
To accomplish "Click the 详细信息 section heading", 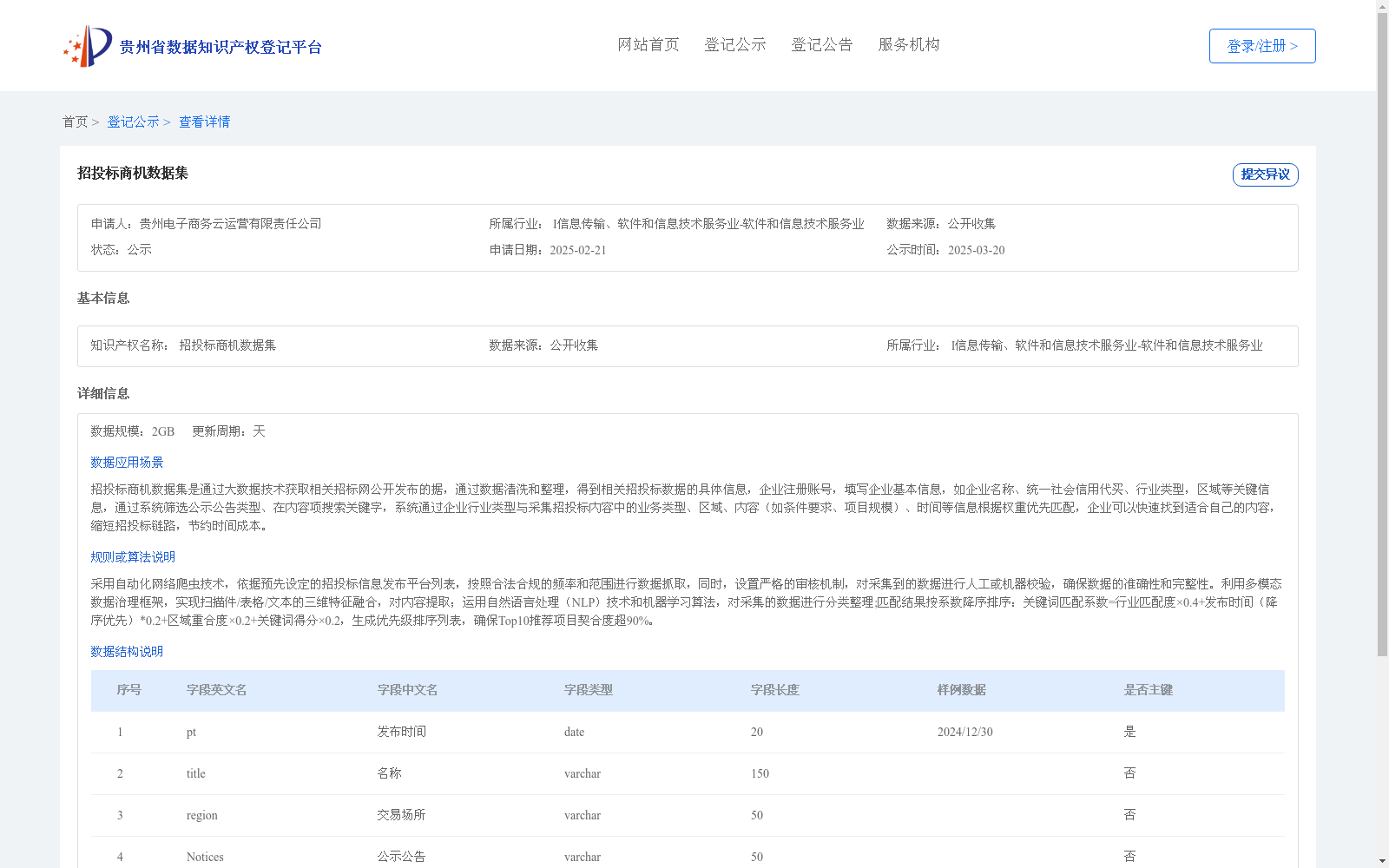I will [103, 394].
